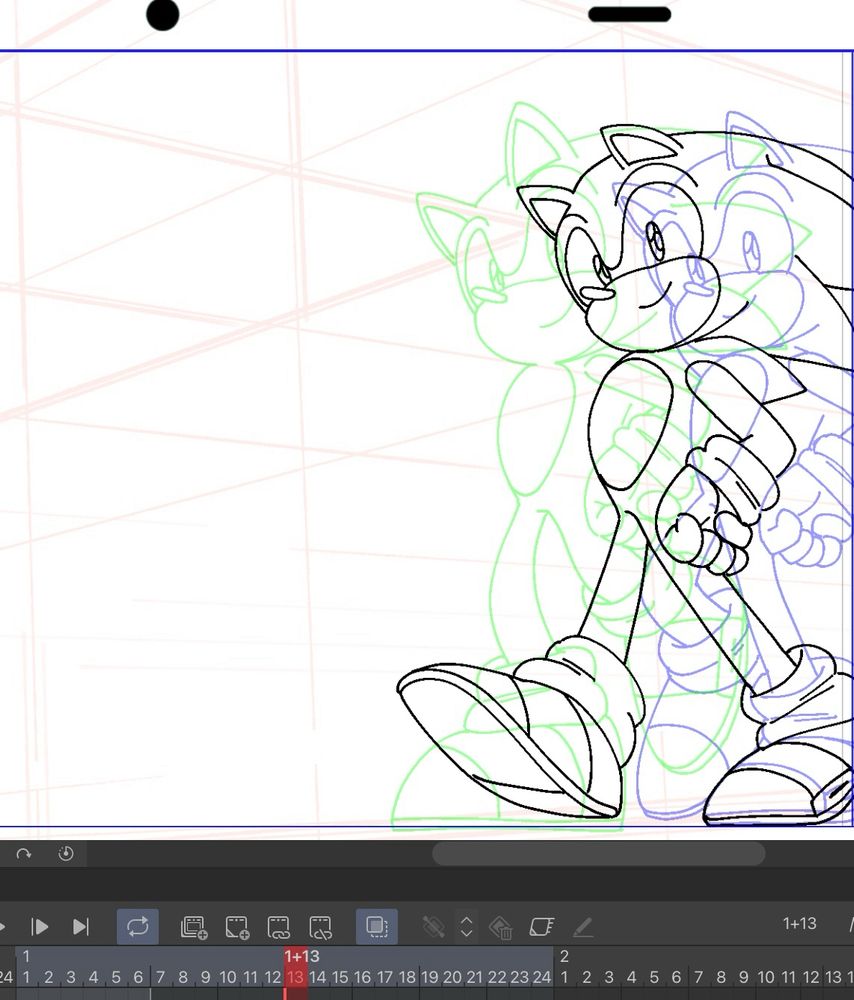Click the disabled keyframe pen icon
The image size is (854, 1000).
433,927
